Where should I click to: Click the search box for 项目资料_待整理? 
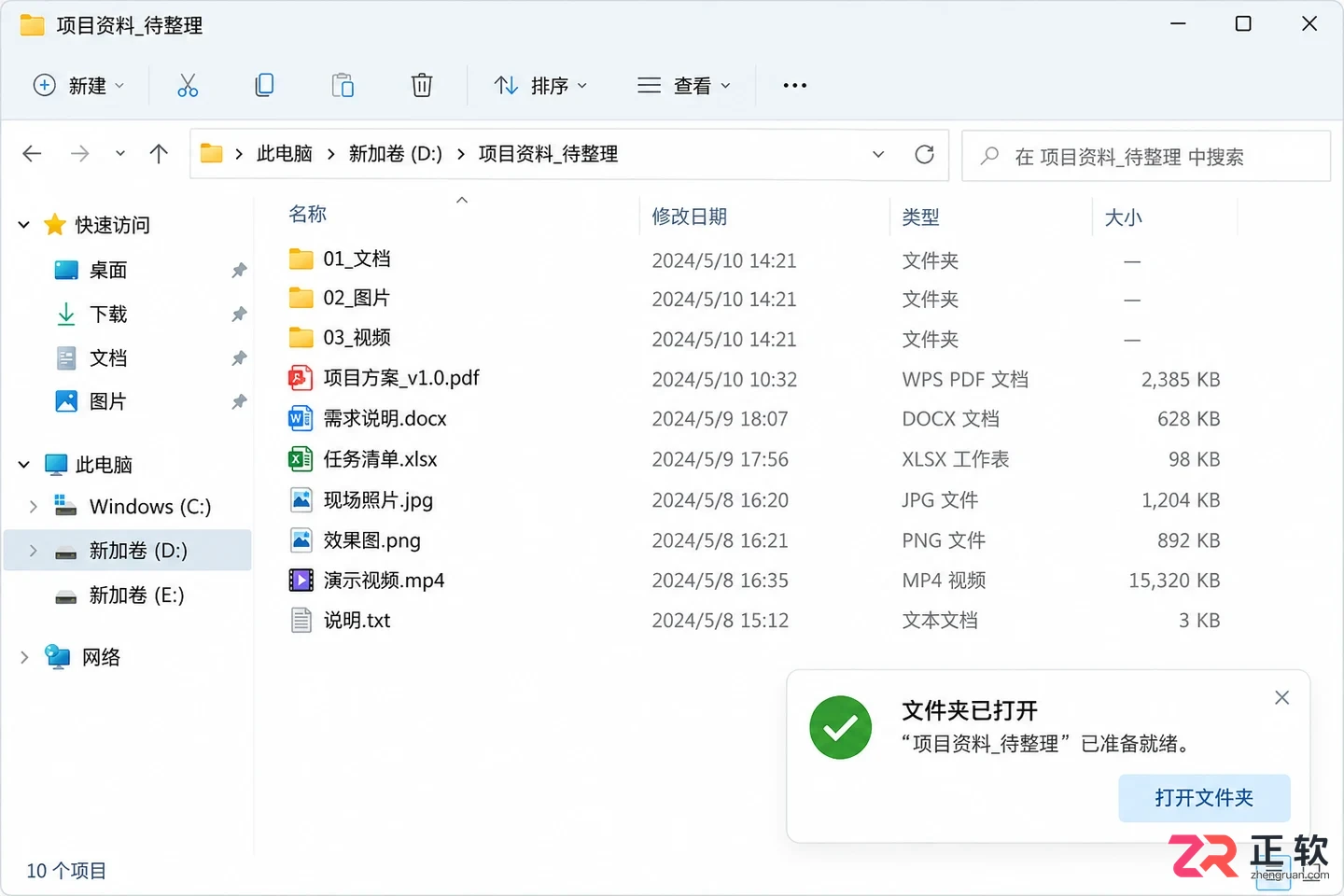coord(1146,156)
